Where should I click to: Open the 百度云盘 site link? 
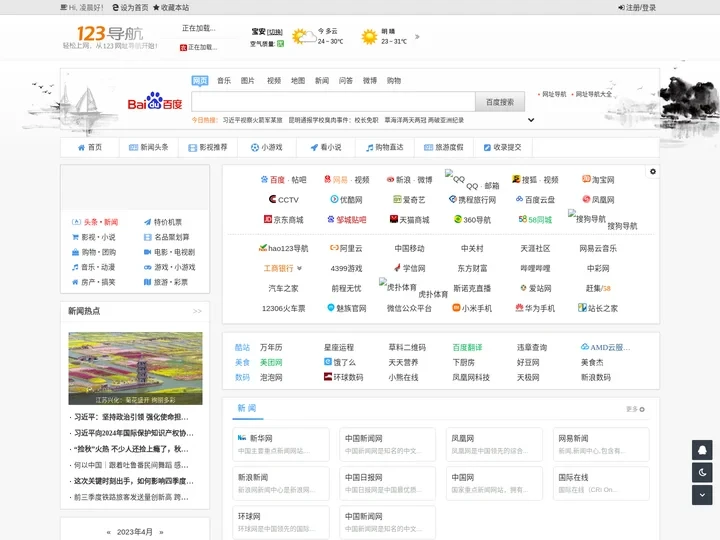pyautogui.click(x=535, y=200)
